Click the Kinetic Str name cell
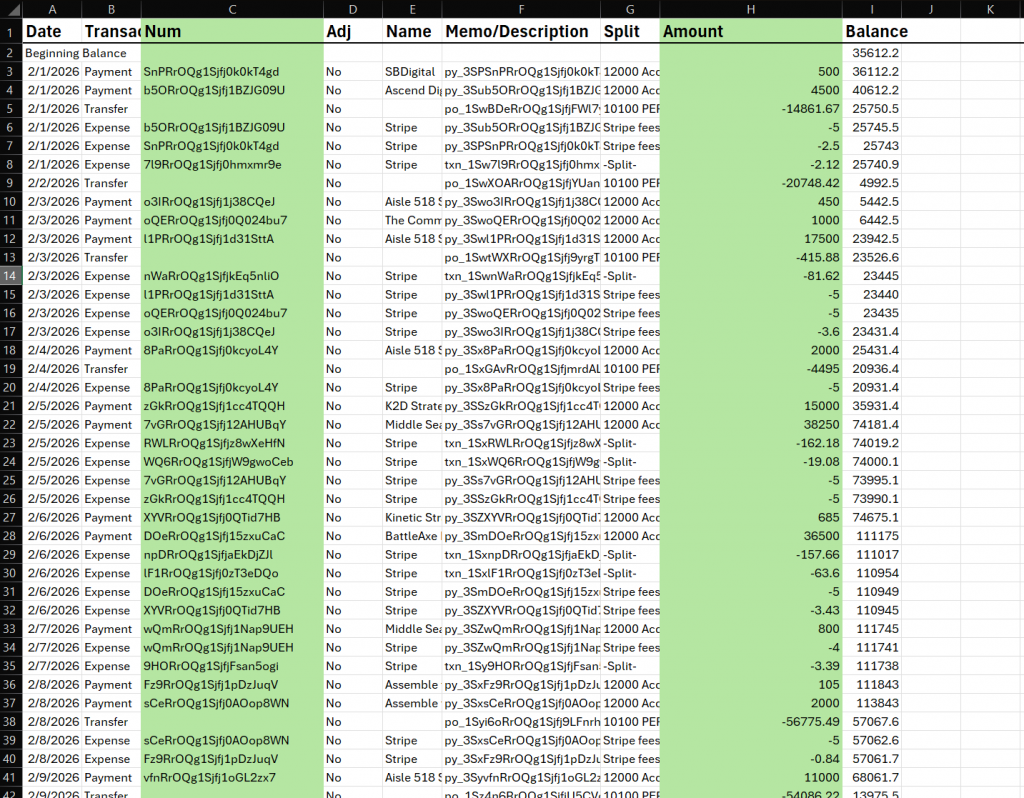 click(x=412, y=518)
